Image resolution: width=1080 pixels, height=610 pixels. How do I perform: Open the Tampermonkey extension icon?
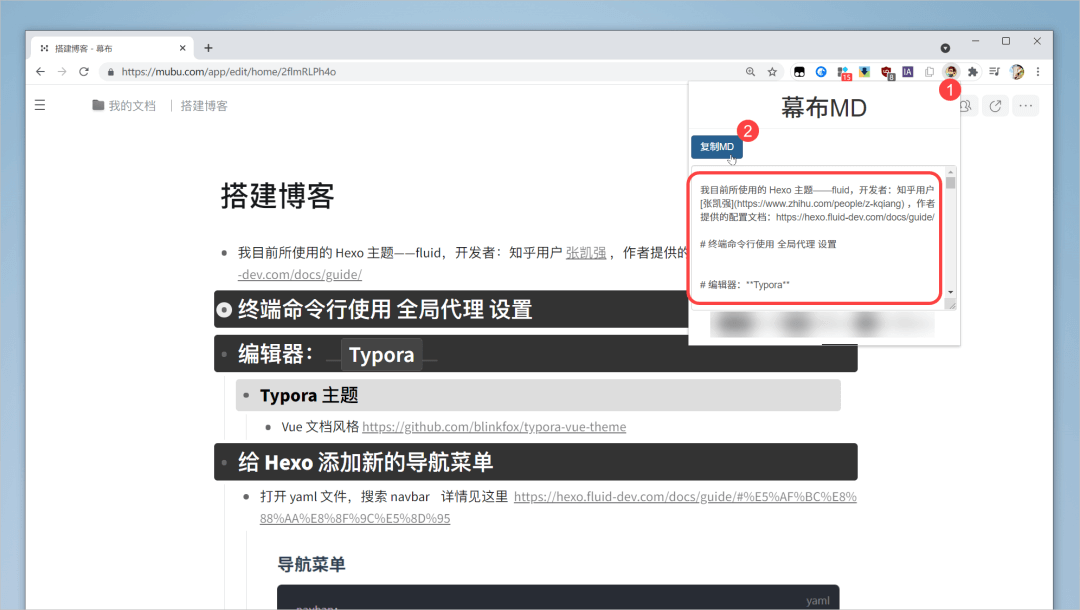click(x=799, y=72)
